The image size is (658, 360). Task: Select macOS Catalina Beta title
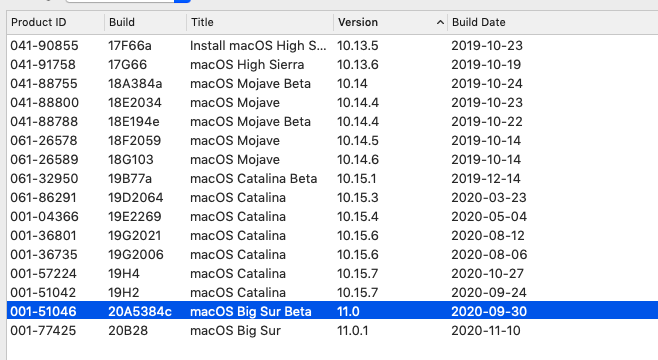253,179
